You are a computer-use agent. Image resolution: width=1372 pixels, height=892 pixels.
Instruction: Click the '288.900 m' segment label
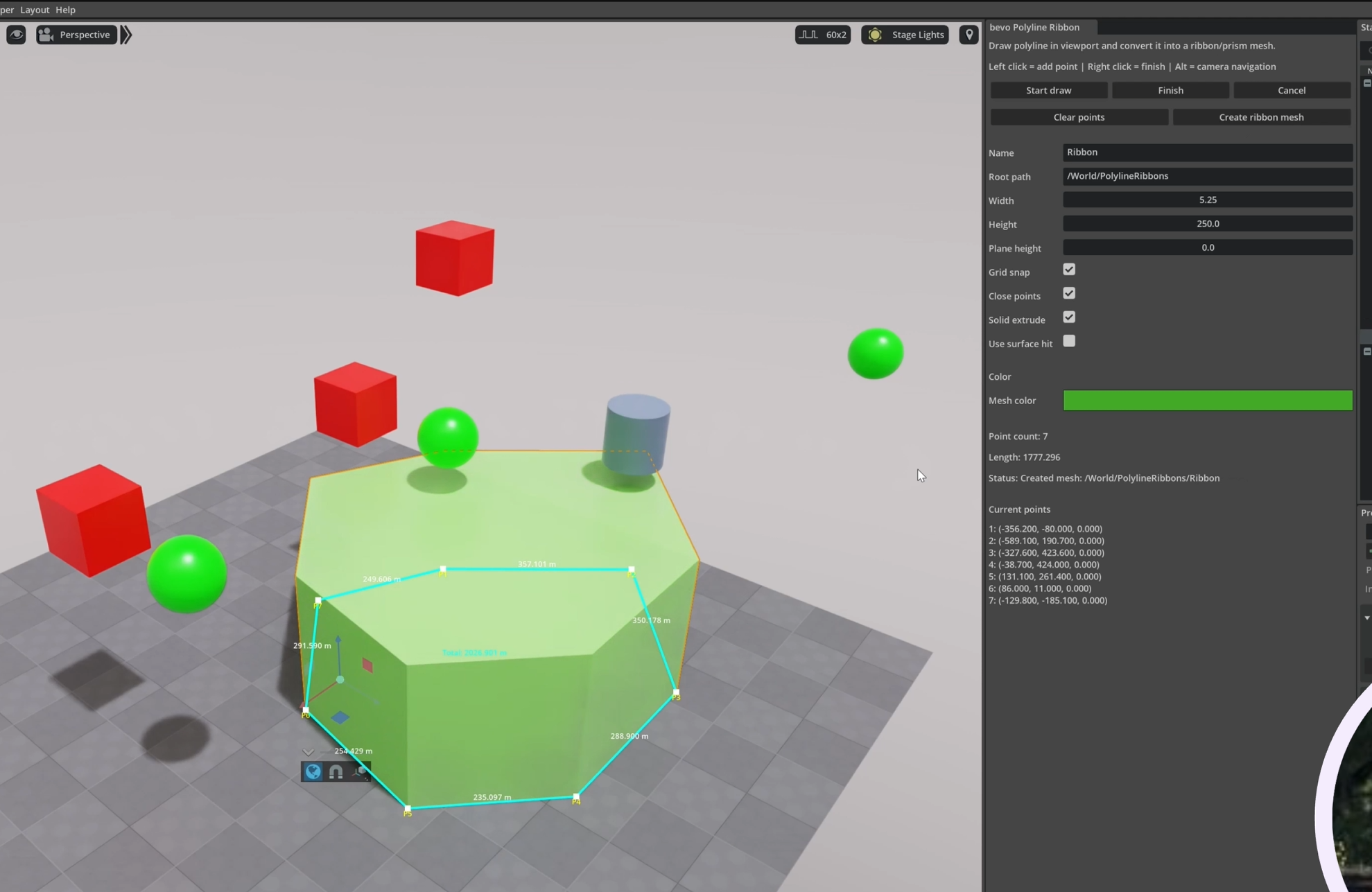point(629,736)
